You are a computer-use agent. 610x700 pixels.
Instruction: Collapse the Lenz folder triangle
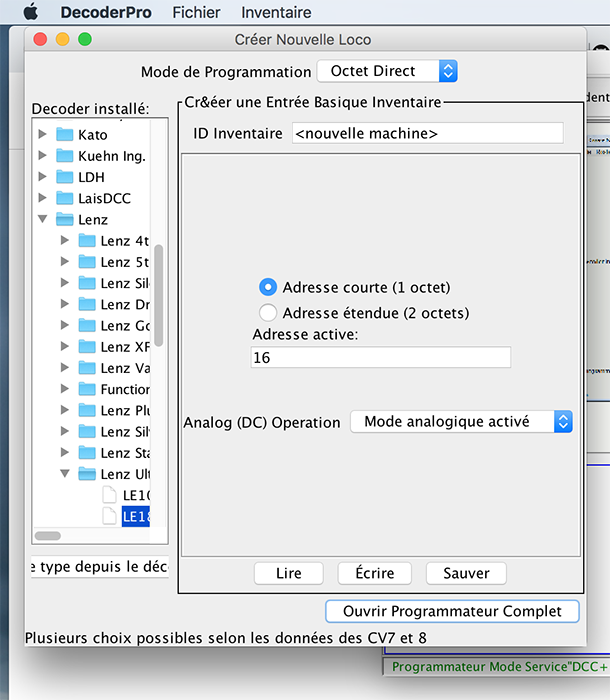click(x=42, y=219)
